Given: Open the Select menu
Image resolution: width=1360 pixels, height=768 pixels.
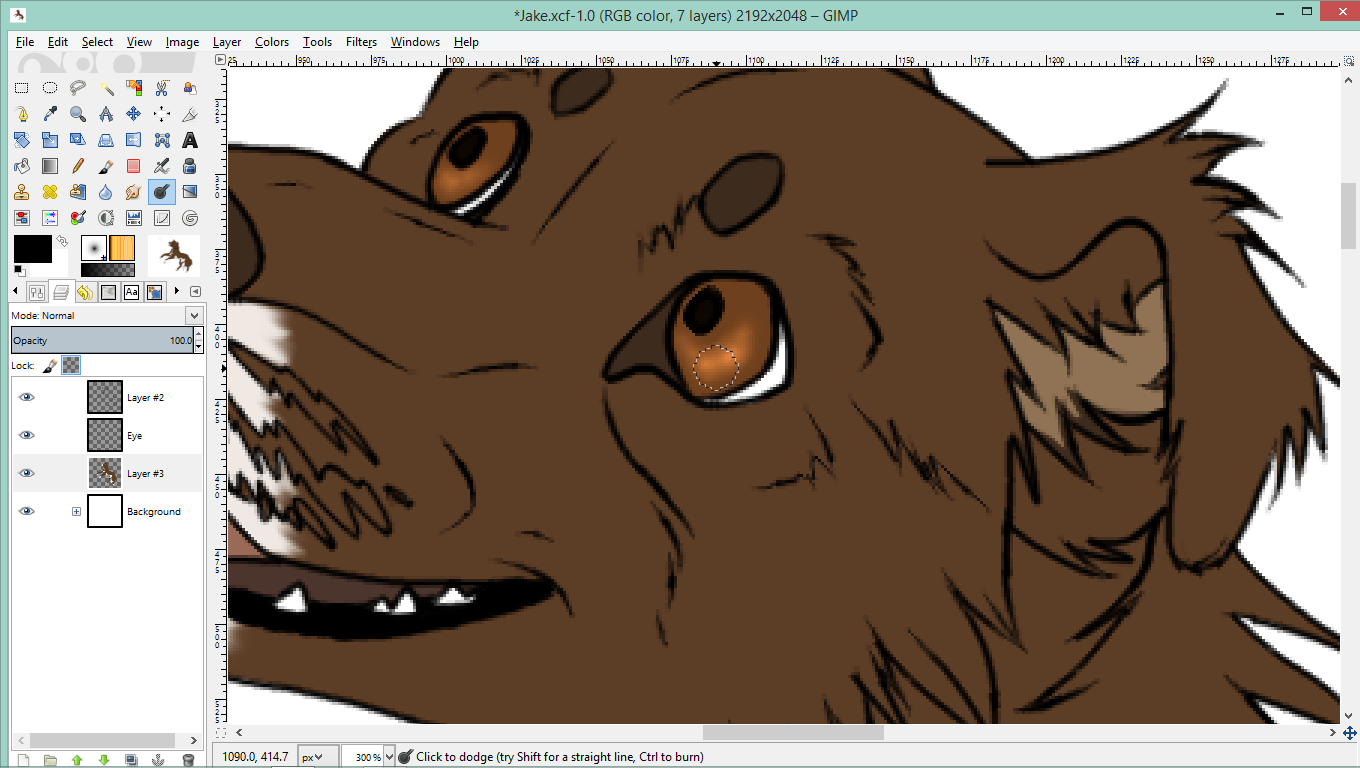Looking at the screenshot, I should (x=97, y=42).
